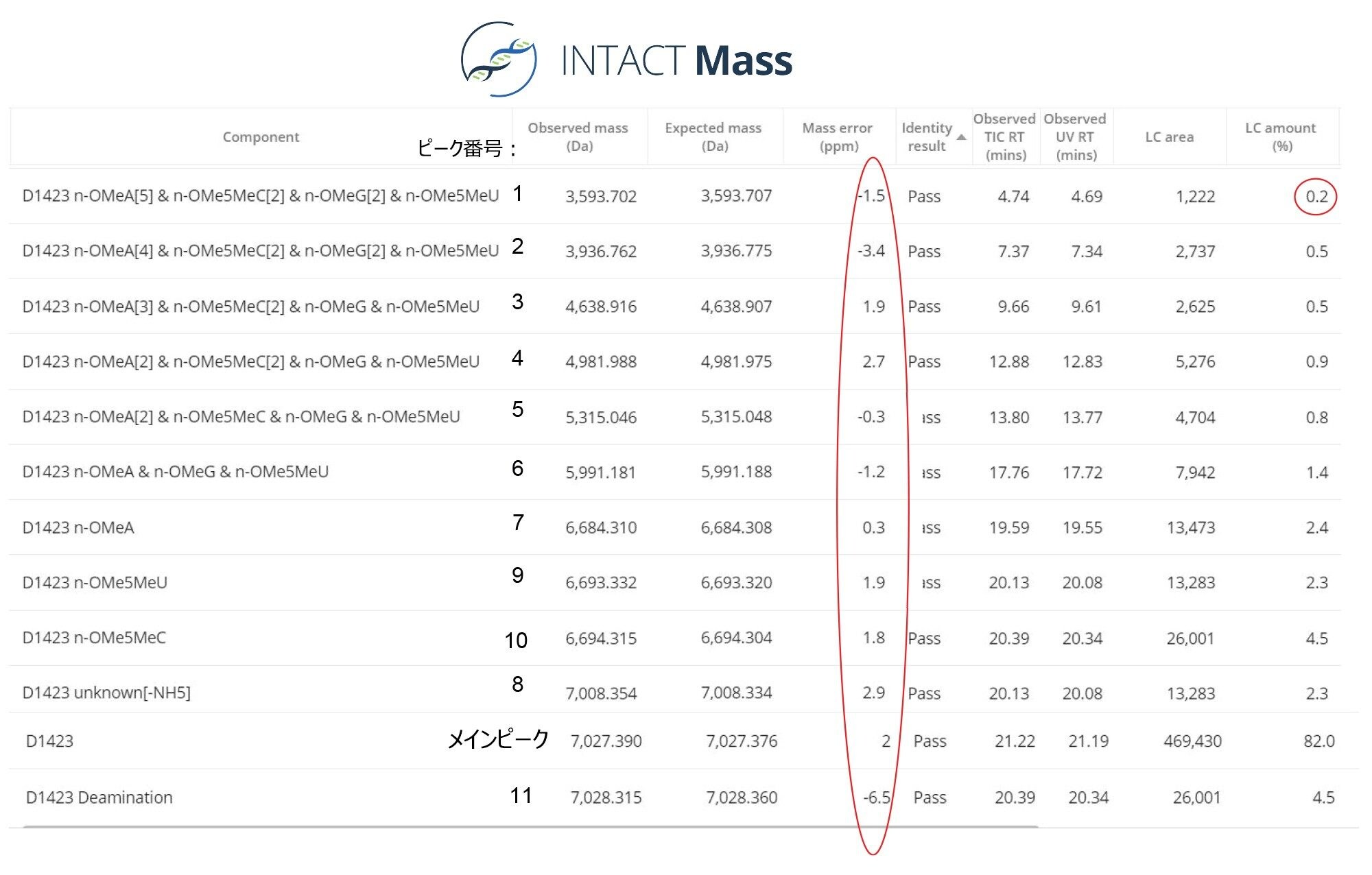Click expected mass 3,936.775
The image size is (1372, 875).
click(x=736, y=251)
